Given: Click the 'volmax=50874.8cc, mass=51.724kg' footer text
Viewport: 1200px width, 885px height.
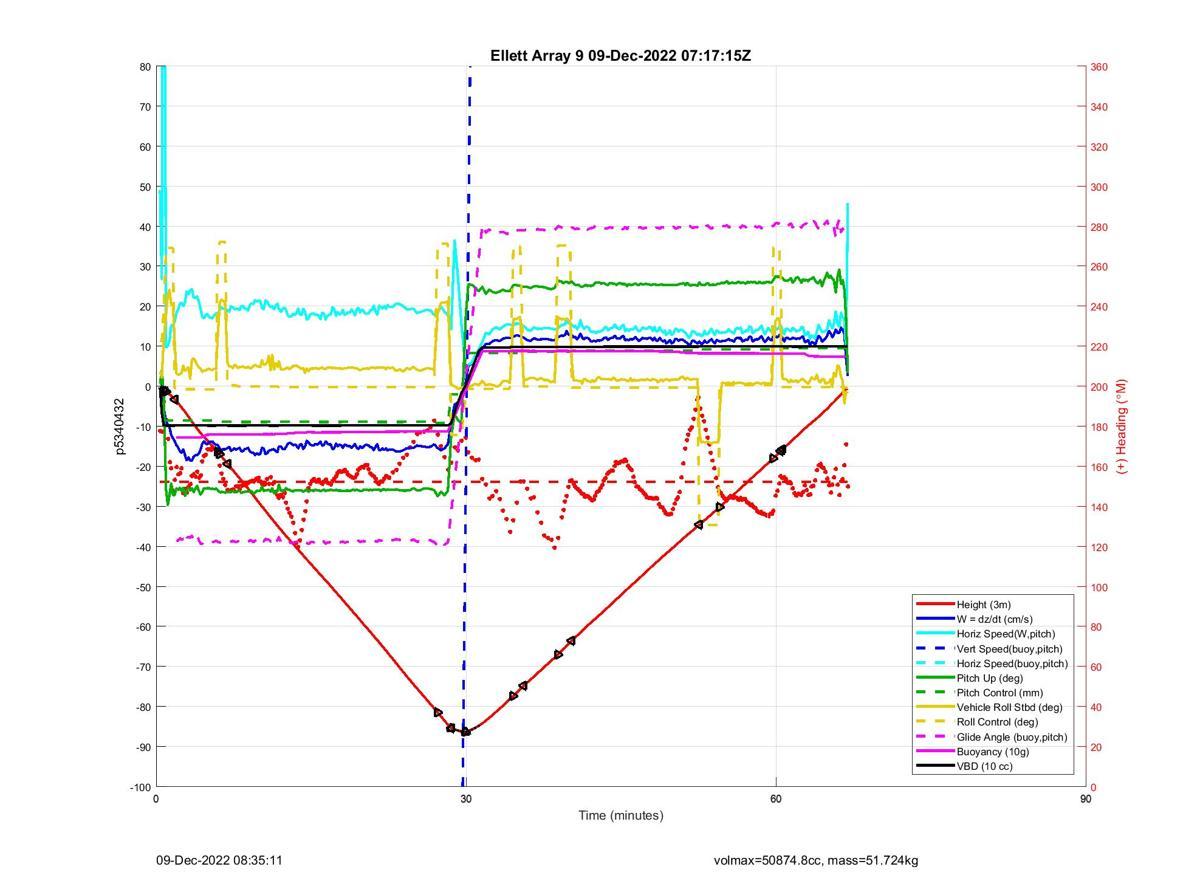Looking at the screenshot, I should coord(815,860).
